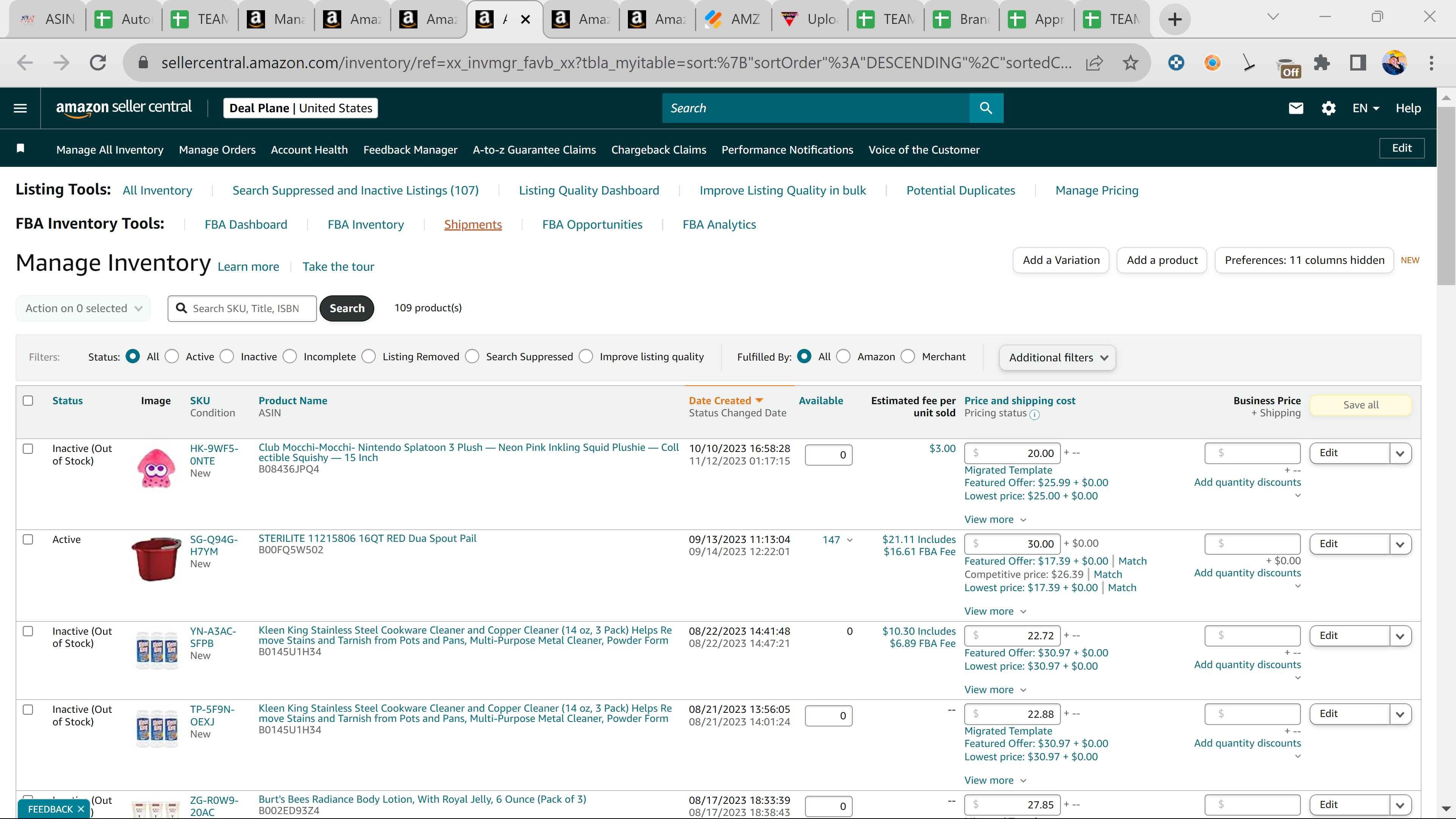Select checkbox for STERILITE Pail row
The image size is (1456, 819).
click(28, 539)
